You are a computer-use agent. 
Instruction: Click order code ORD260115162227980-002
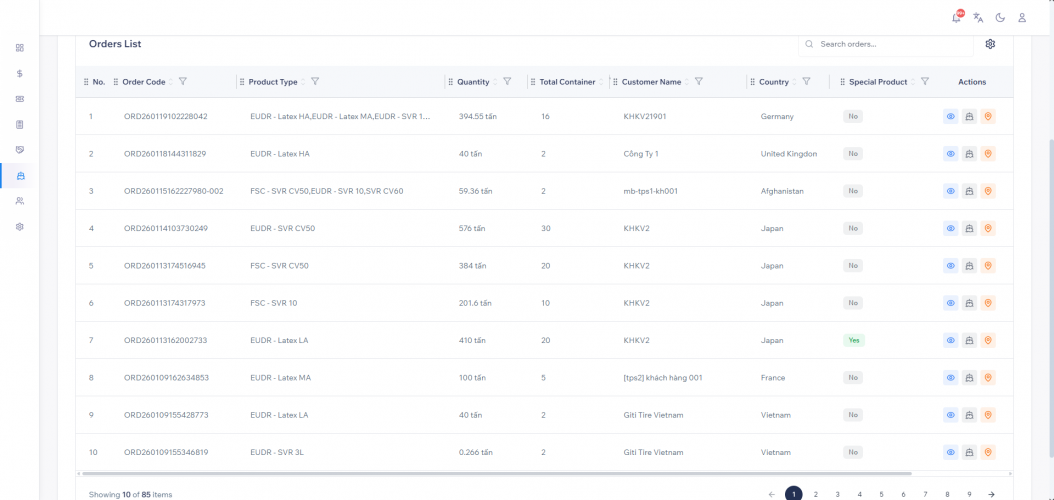tap(173, 191)
